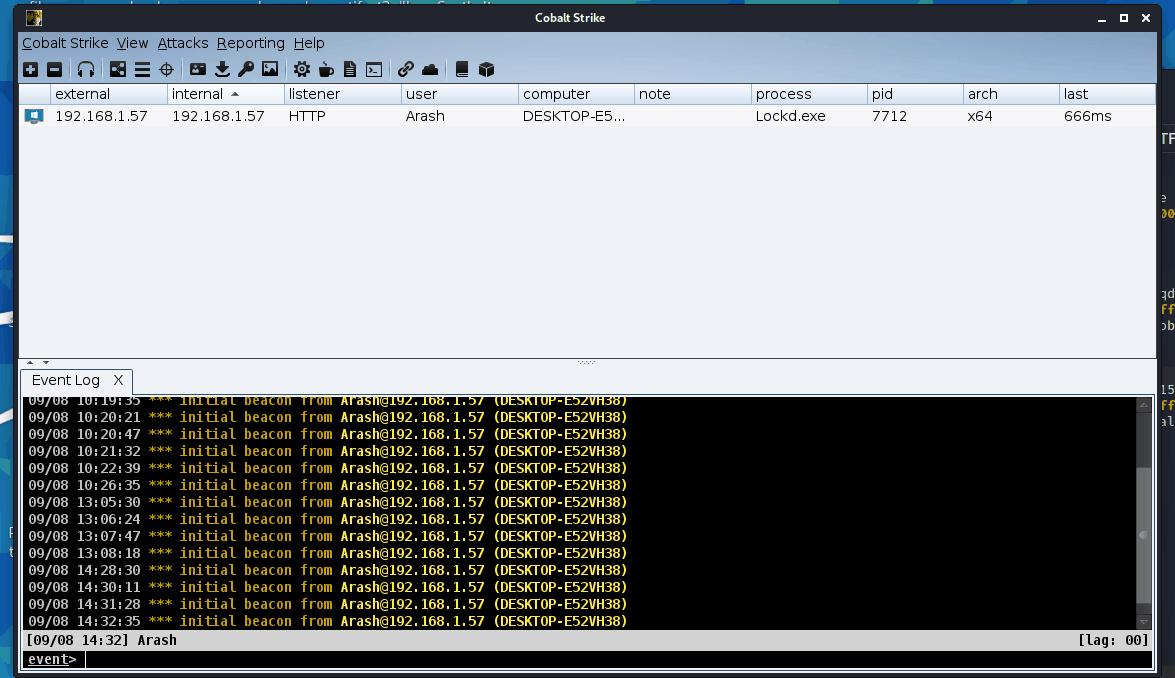Click the 09/08 13:05:30 initial beacon log line
Image resolution: width=1175 pixels, height=678 pixels.
coord(327,502)
